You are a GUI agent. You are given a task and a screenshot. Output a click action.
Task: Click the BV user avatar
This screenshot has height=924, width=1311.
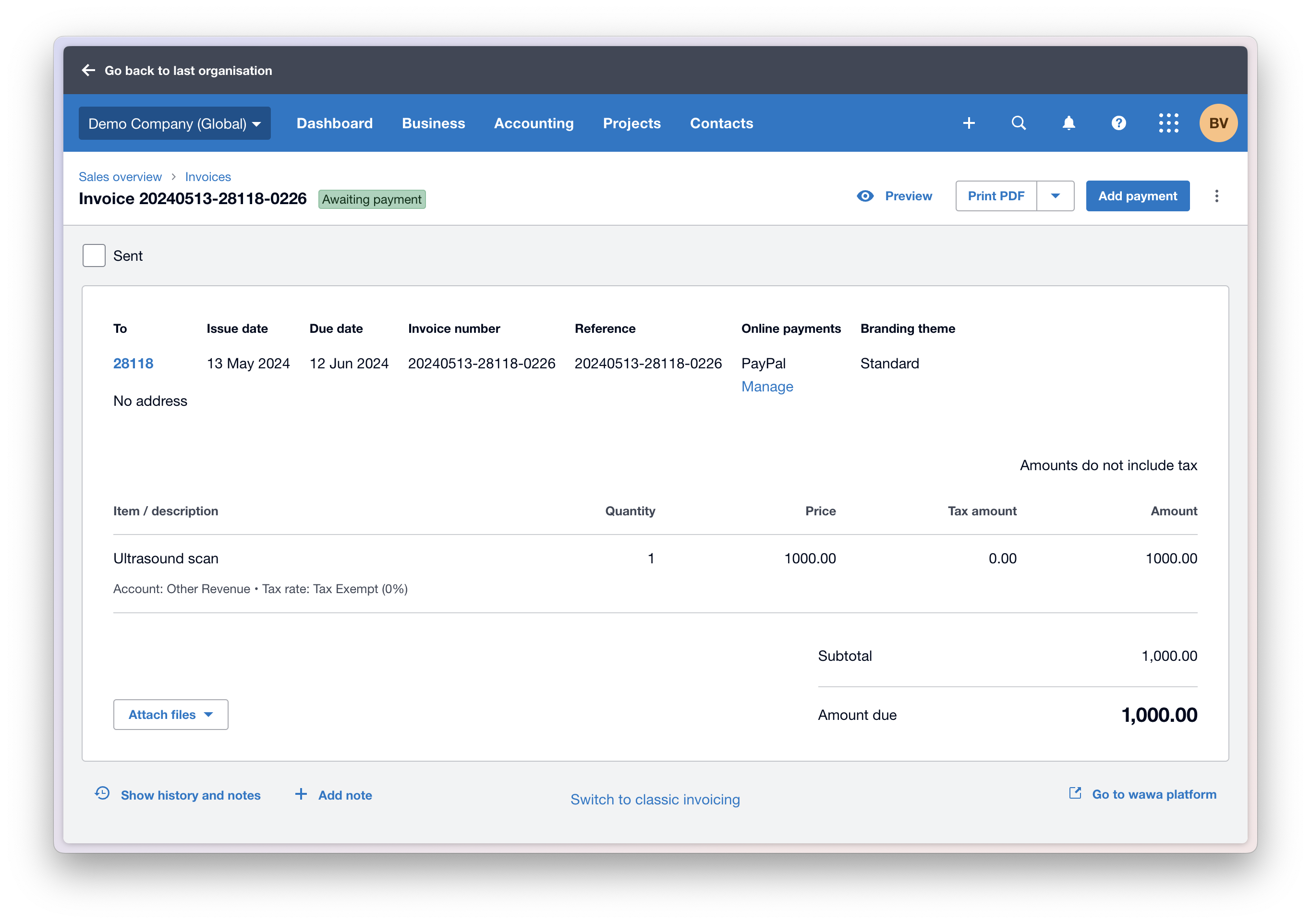[1218, 123]
